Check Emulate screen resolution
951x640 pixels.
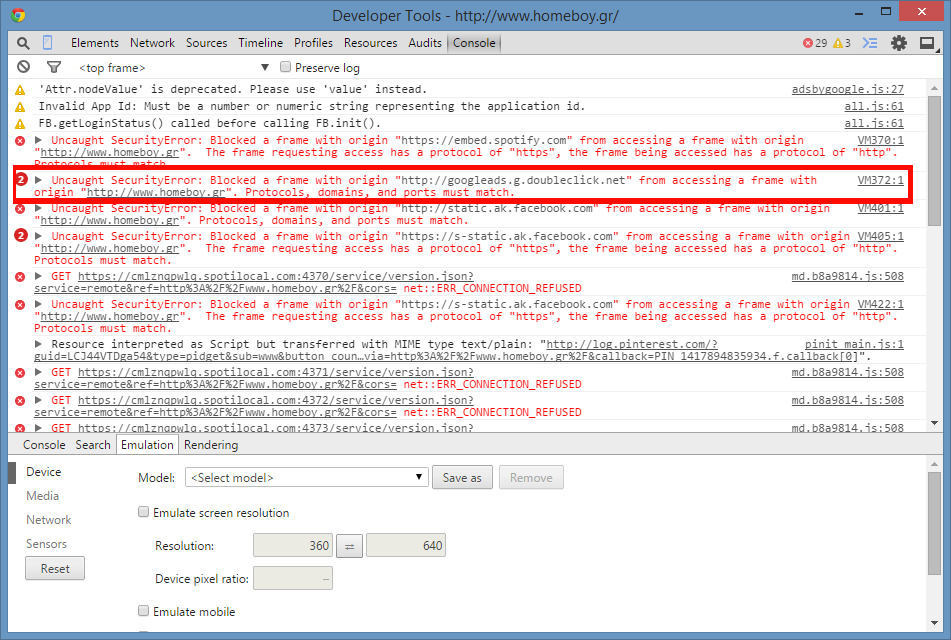143,512
